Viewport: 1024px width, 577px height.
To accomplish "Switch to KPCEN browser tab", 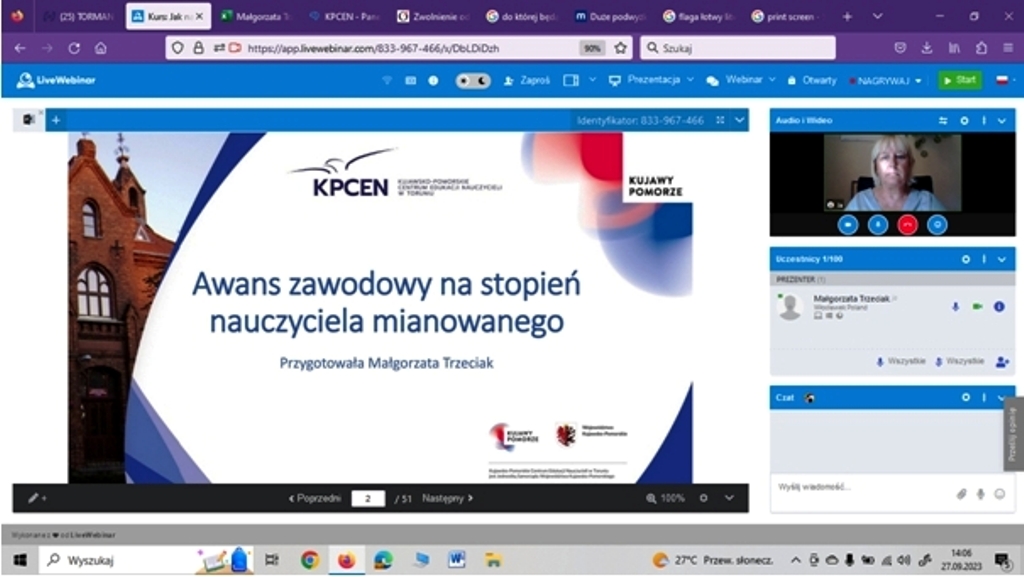I will (344, 16).
